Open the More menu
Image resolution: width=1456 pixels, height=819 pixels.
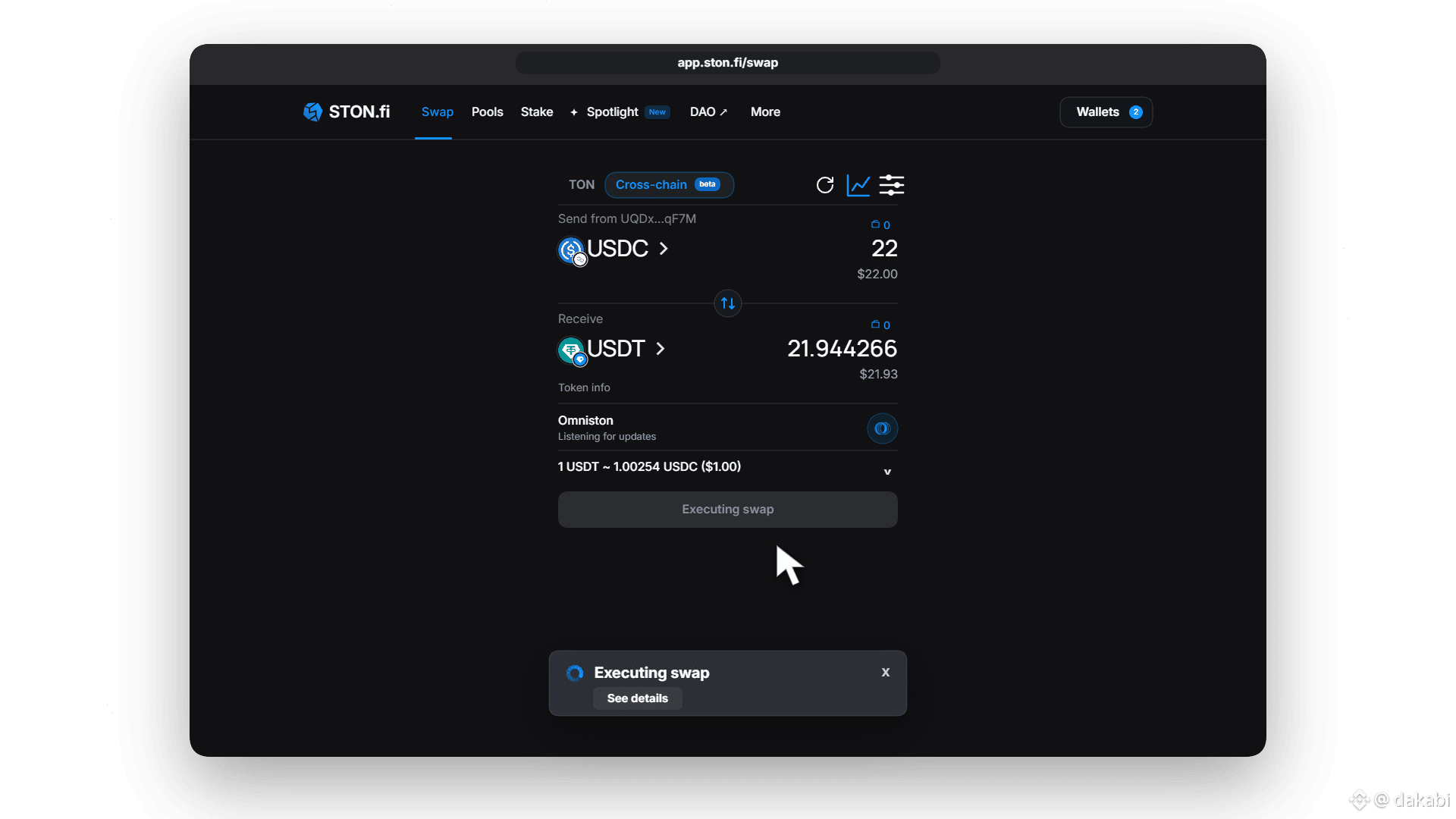pyautogui.click(x=765, y=112)
